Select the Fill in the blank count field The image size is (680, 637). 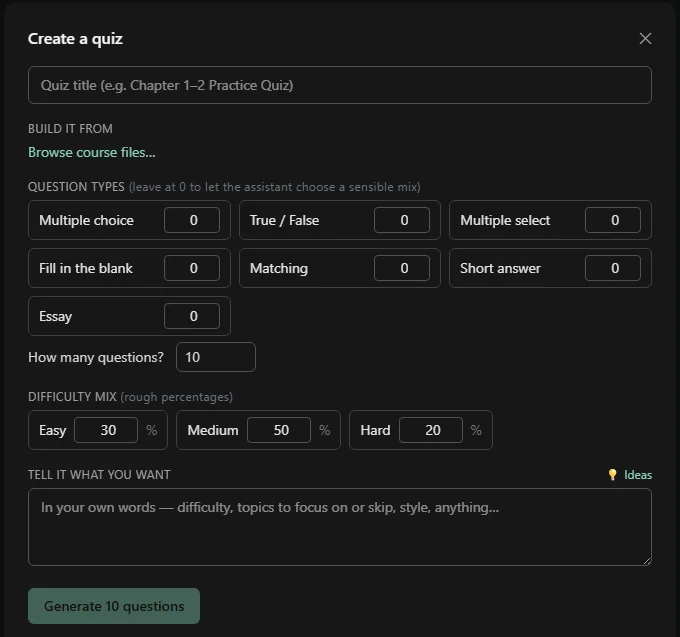click(192, 268)
